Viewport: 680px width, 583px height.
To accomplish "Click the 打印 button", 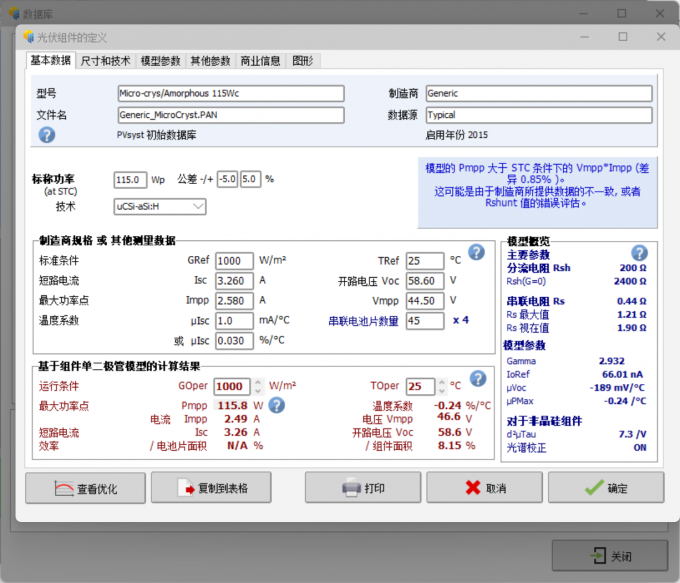I will tap(363, 488).
